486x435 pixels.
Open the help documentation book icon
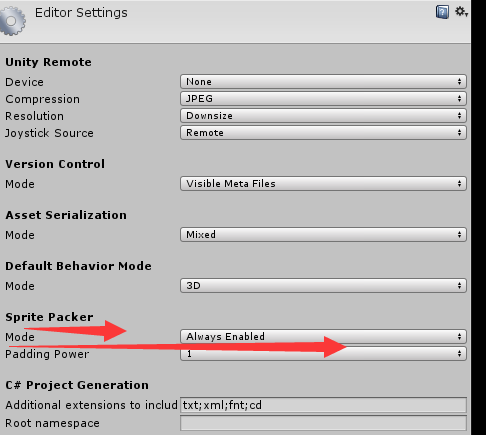[x=442, y=12]
